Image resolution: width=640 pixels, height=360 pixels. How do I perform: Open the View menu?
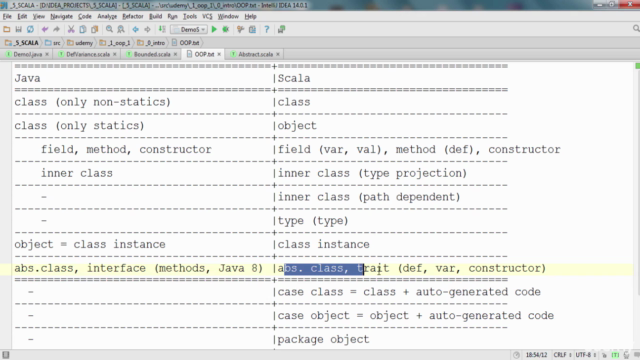tap(39, 16)
